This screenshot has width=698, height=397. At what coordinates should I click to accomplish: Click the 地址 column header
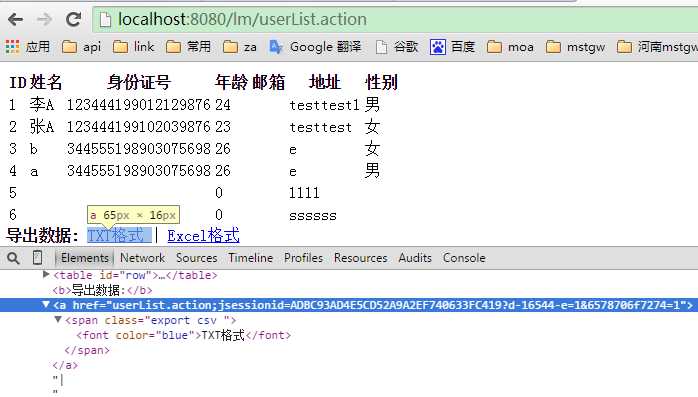coord(325,82)
